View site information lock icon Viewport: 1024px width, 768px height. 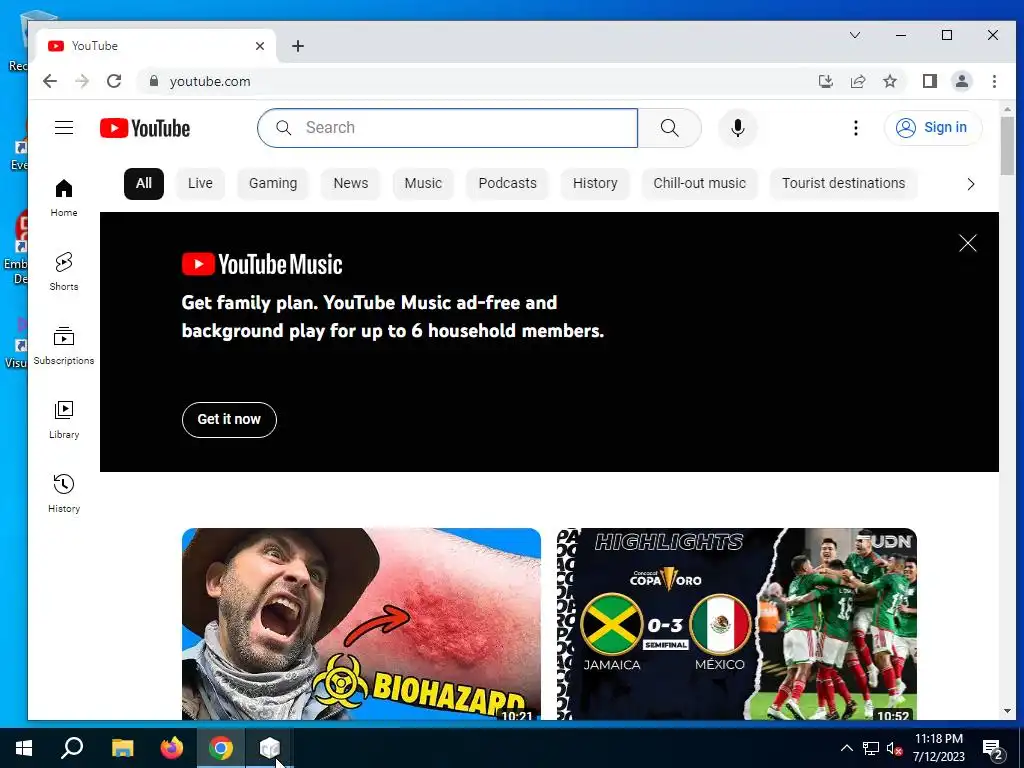tap(154, 81)
